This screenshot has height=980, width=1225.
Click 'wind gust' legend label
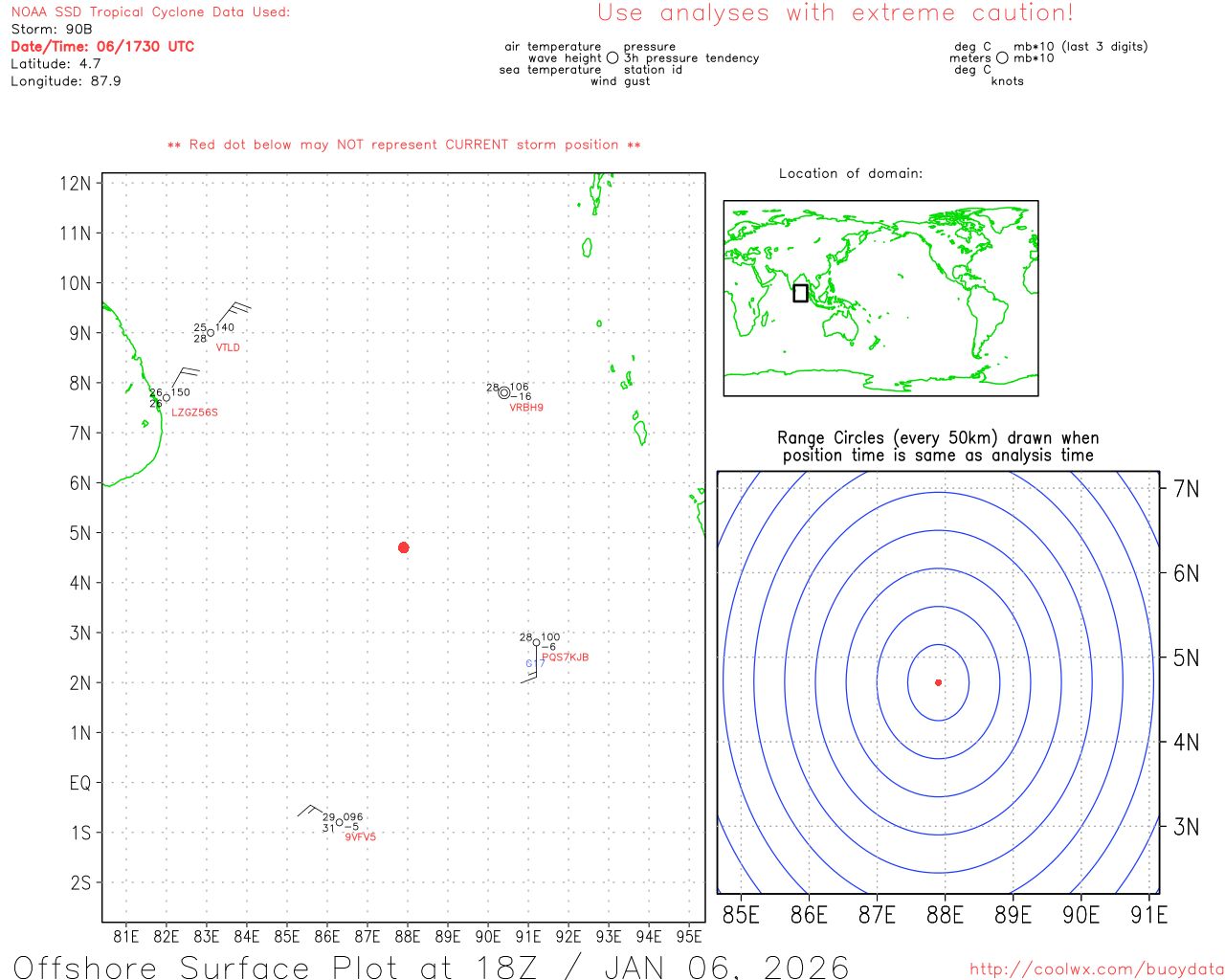coord(620,81)
